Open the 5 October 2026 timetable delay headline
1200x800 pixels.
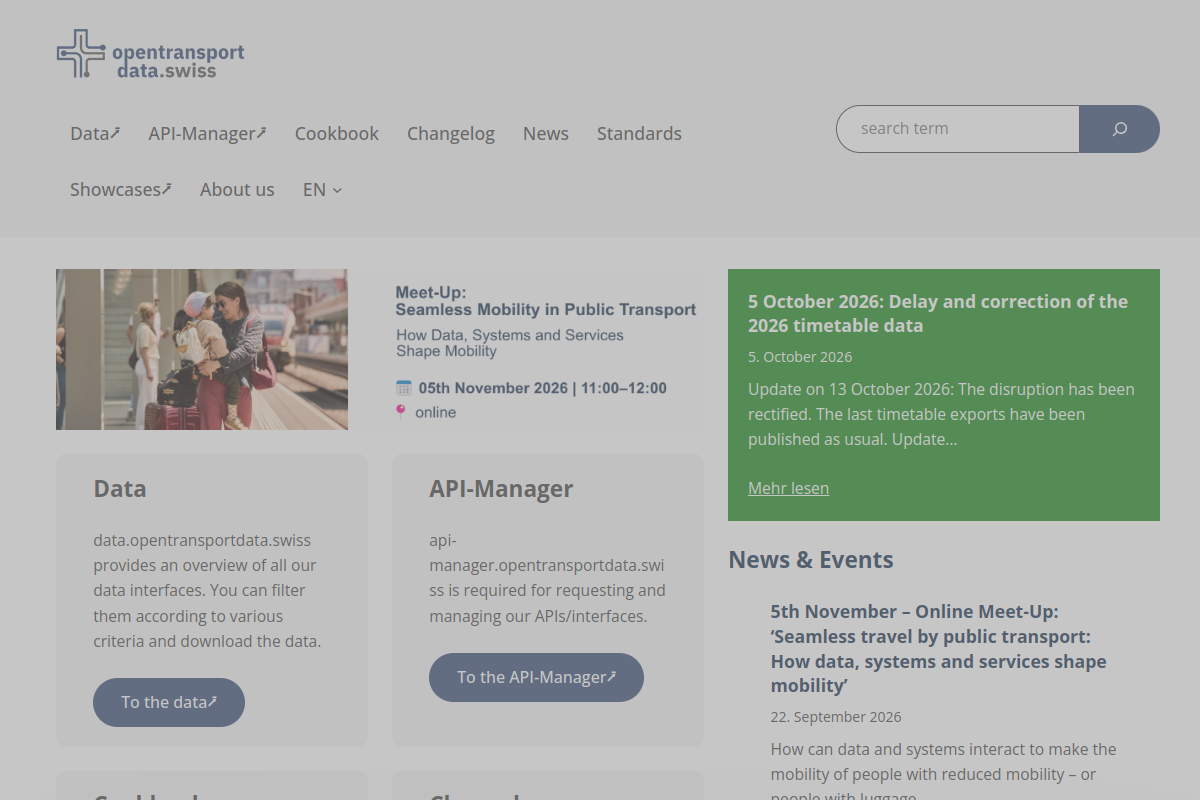[938, 313]
